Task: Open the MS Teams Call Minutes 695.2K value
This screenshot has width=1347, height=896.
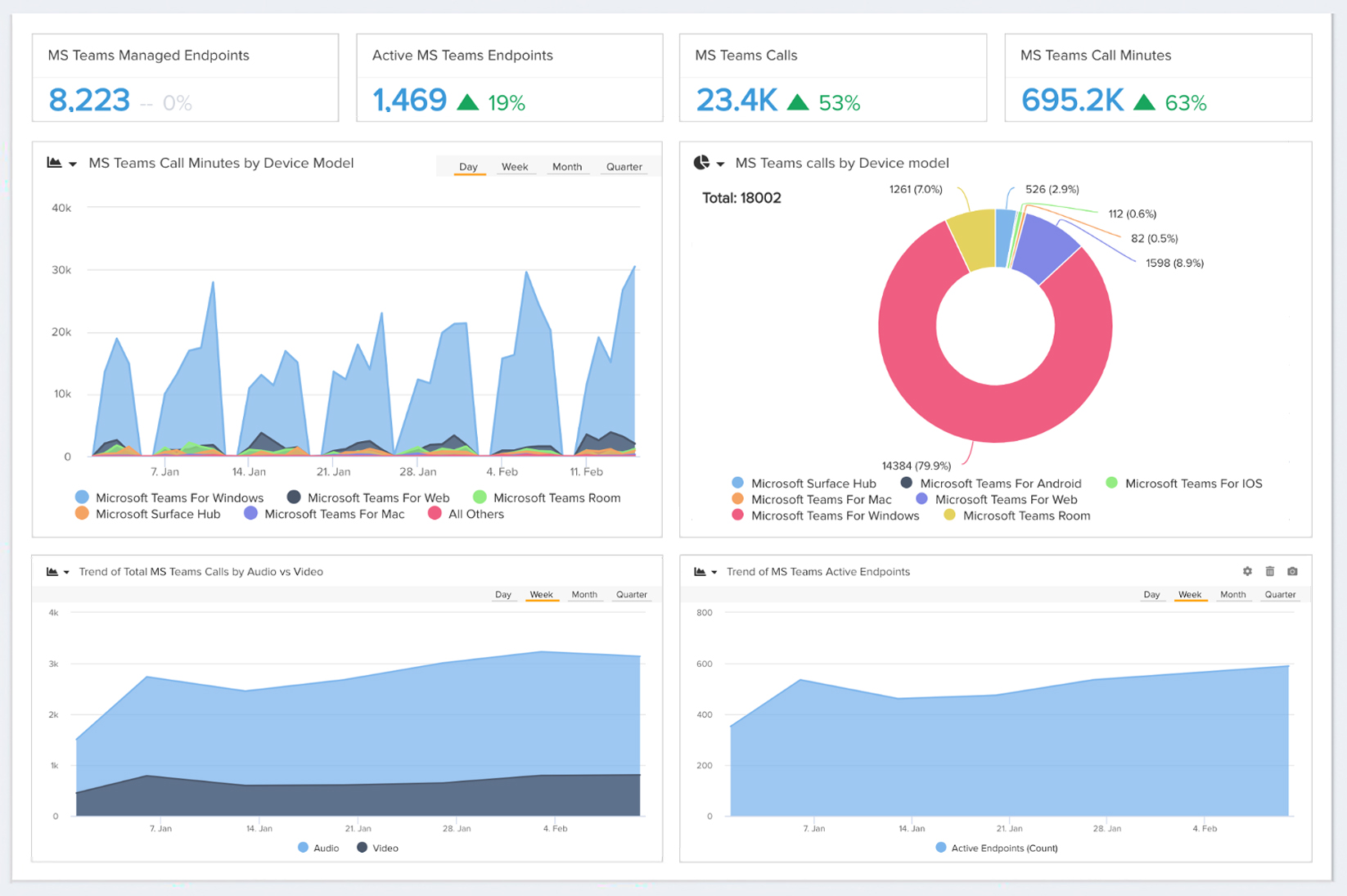Action: pyautogui.click(x=1072, y=101)
